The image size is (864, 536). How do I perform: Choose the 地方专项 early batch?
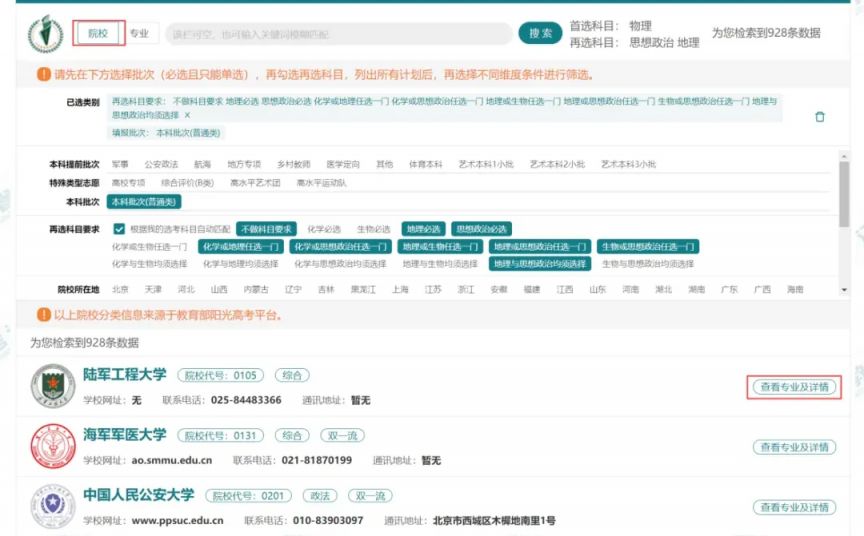(x=244, y=164)
